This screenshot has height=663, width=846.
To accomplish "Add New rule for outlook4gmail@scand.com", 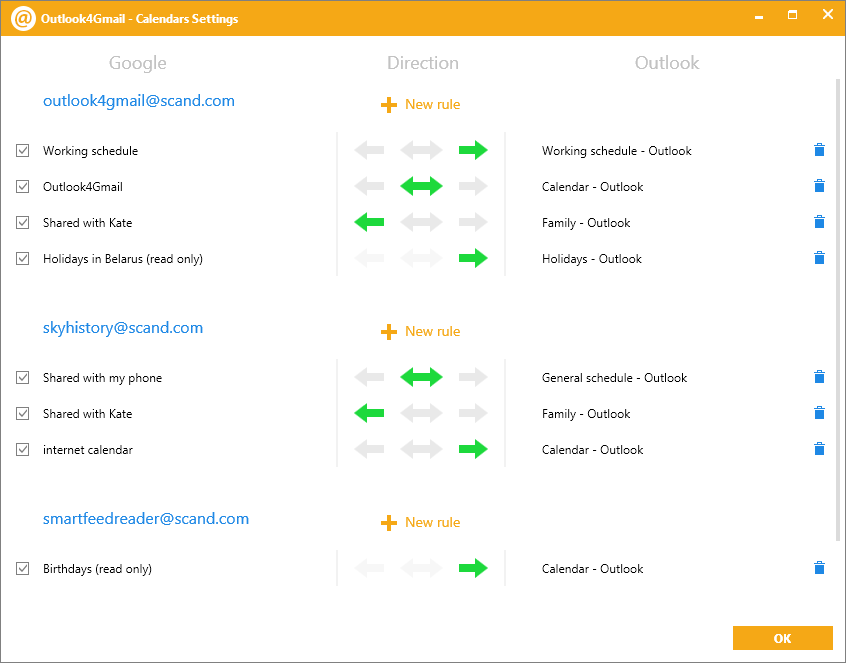I will 420,104.
